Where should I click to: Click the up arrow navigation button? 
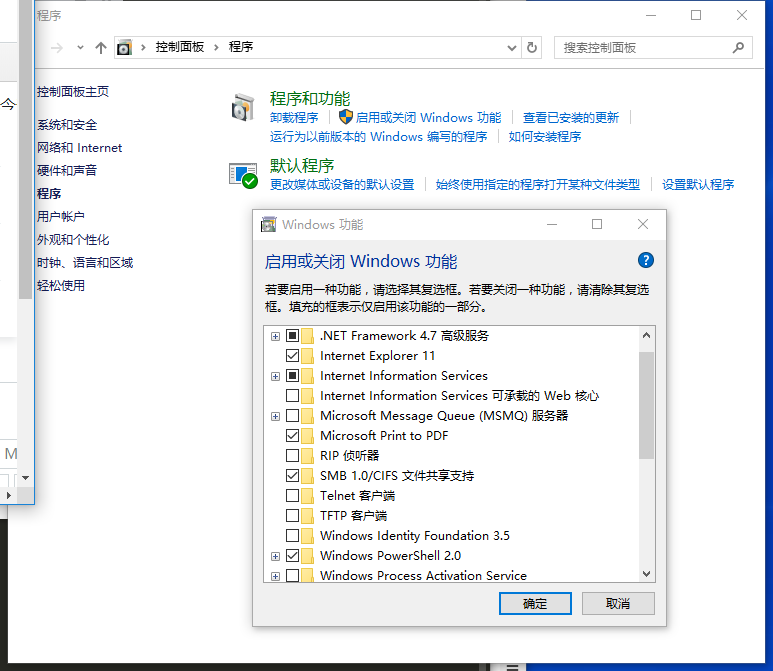pos(101,48)
